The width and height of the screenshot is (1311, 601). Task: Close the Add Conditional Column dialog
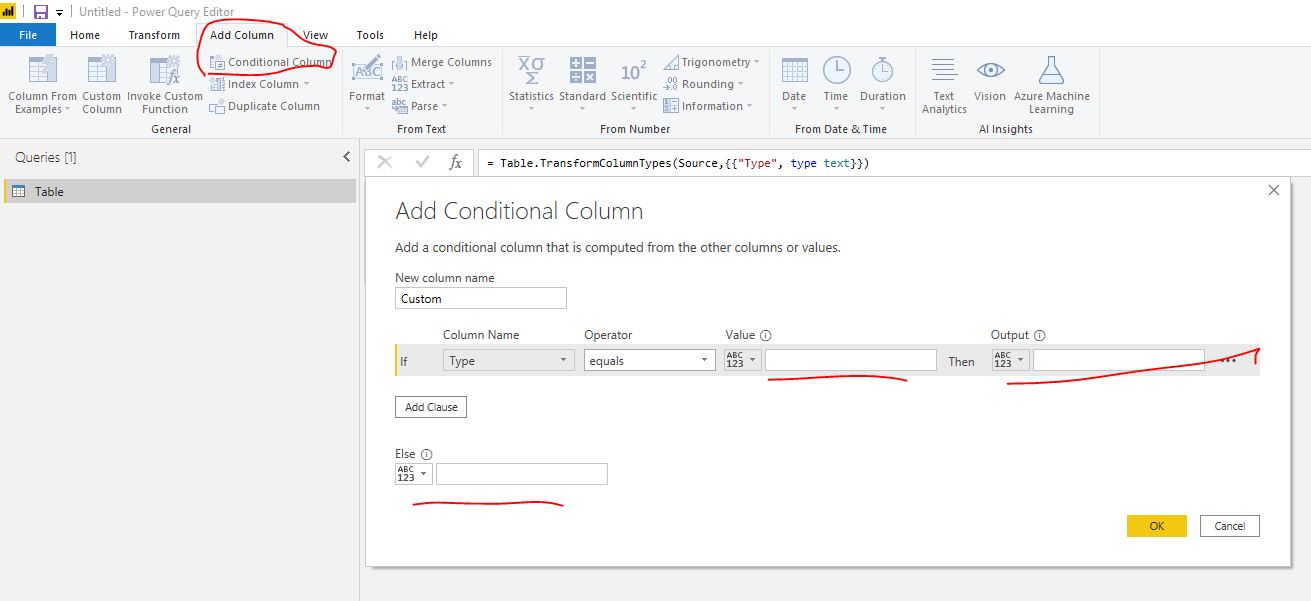click(1273, 190)
